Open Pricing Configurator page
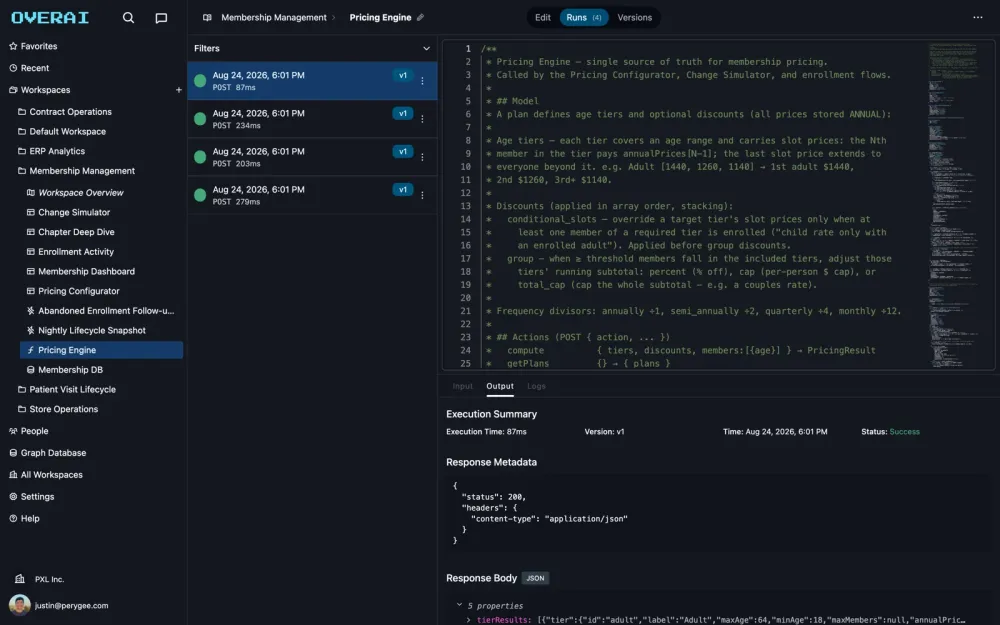 78,291
